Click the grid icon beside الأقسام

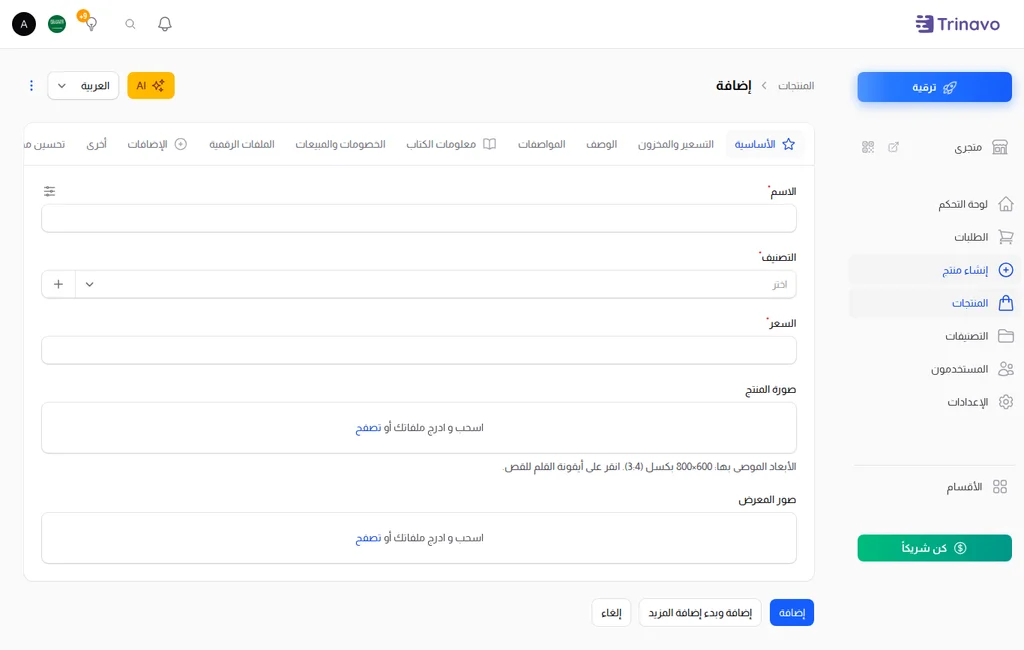pos(1000,487)
